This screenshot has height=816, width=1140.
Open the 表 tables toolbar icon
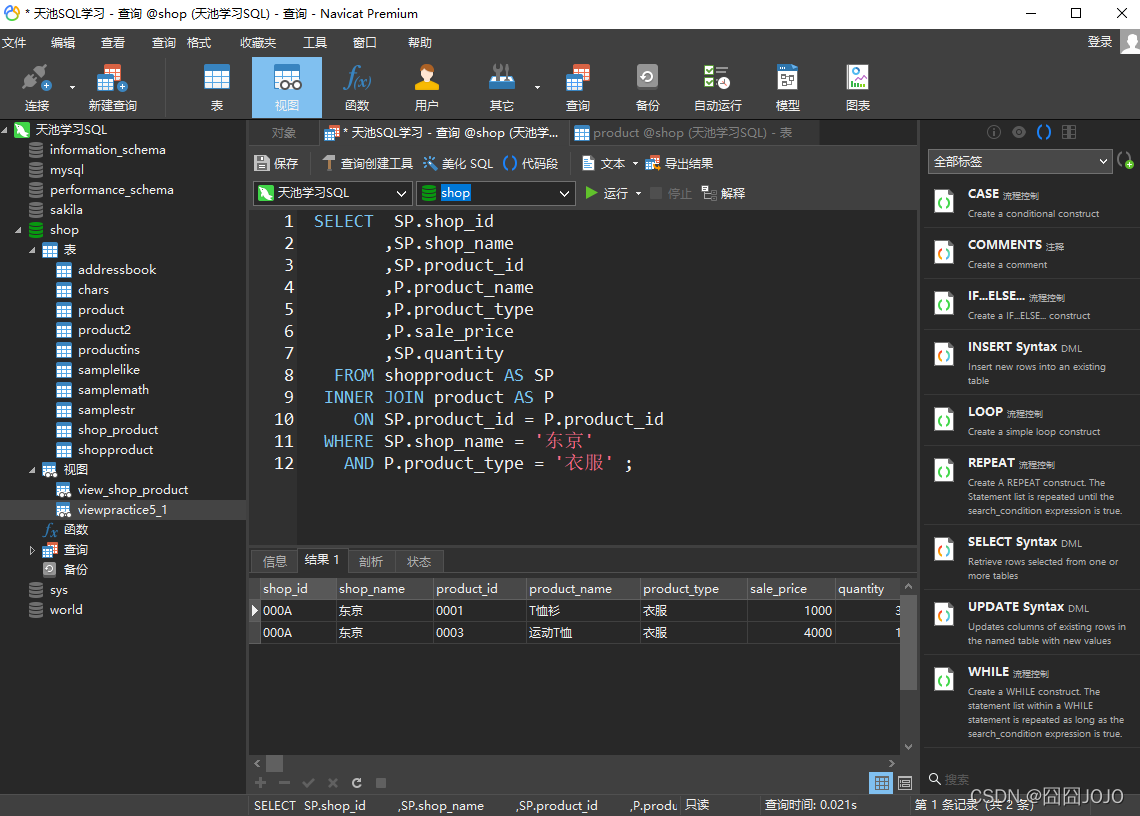pyautogui.click(x=217, y=87)
